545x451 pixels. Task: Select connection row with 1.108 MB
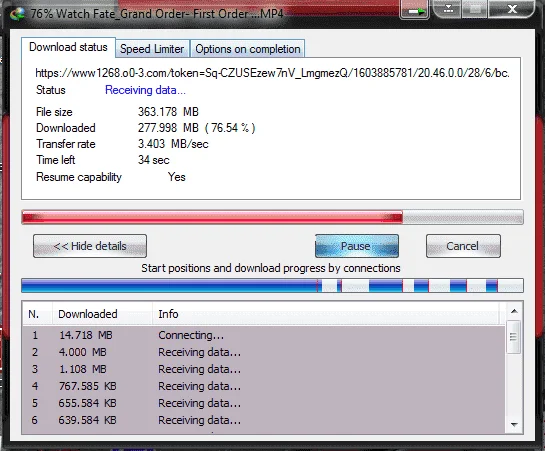(x=264, y=369)
